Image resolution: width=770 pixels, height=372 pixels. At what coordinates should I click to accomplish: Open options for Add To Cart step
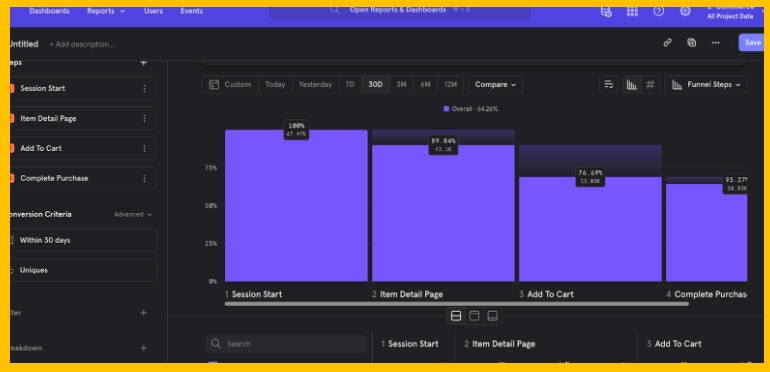click(144, 148)
